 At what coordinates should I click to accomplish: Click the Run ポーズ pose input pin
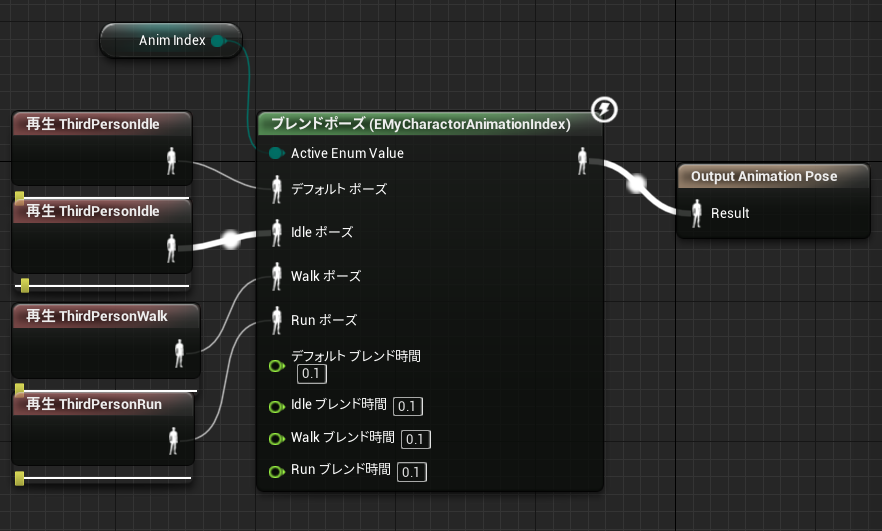276,321
